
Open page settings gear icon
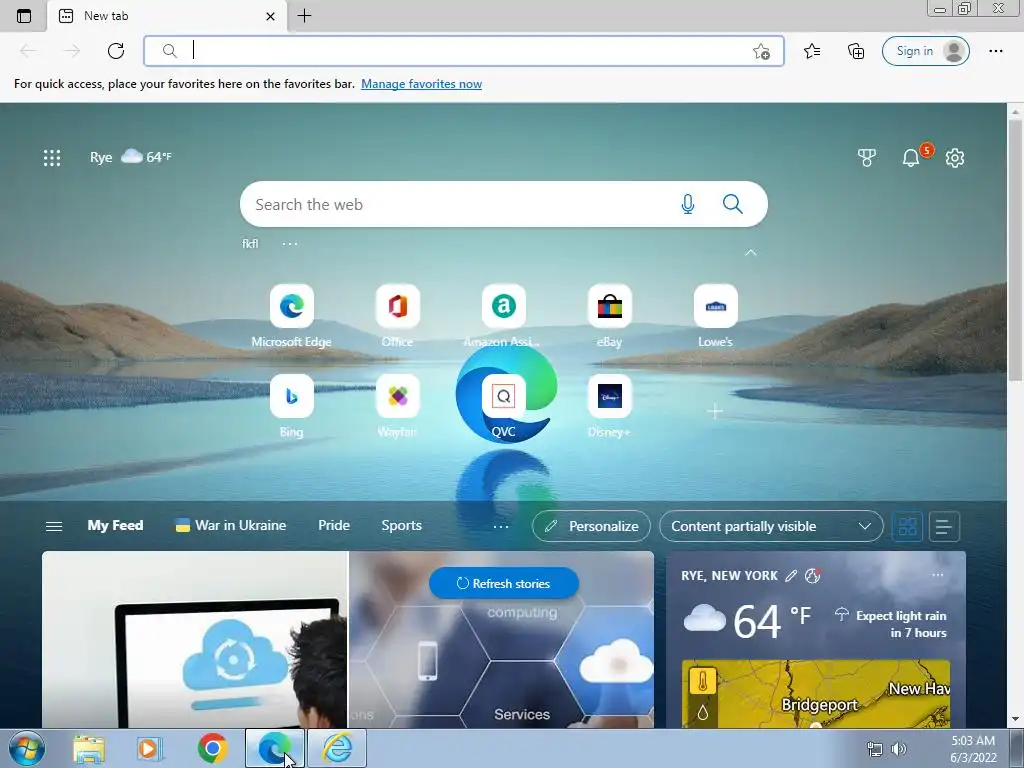[x=955, y=157]
